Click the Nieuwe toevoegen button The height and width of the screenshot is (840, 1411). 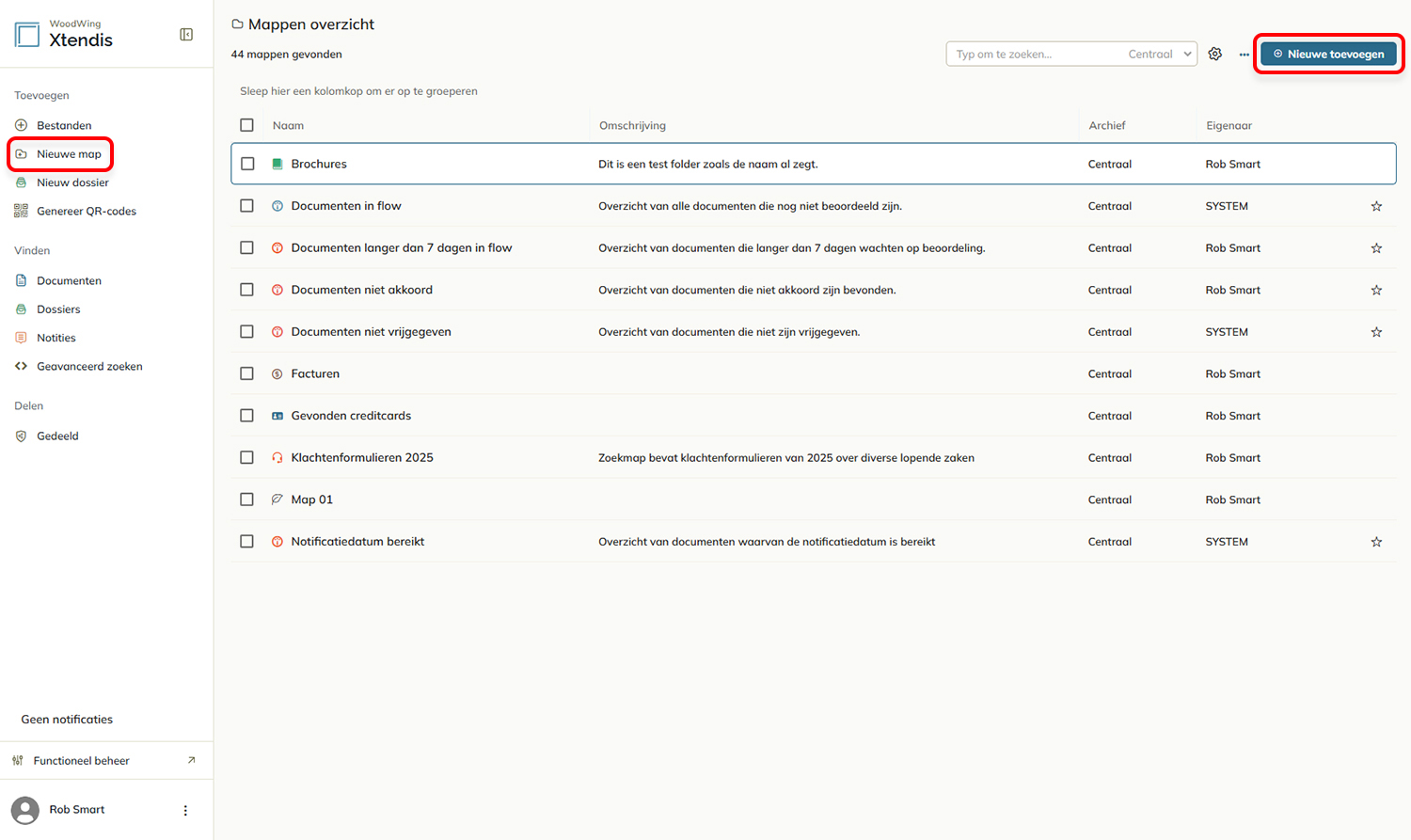[1328, 55]
